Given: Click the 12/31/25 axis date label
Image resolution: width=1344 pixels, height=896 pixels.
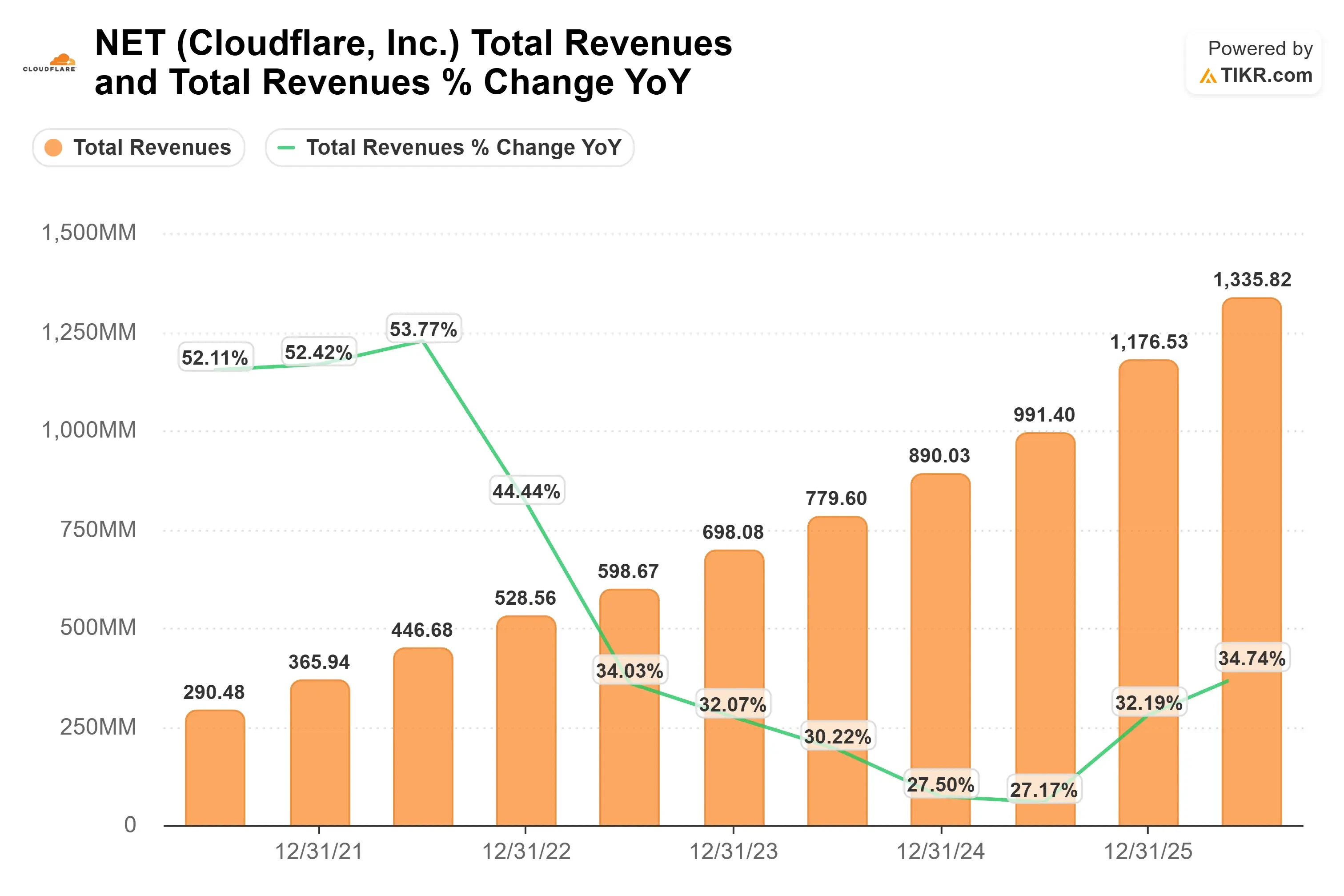Looking at the screenshot, I should (x=1148, y=852).
